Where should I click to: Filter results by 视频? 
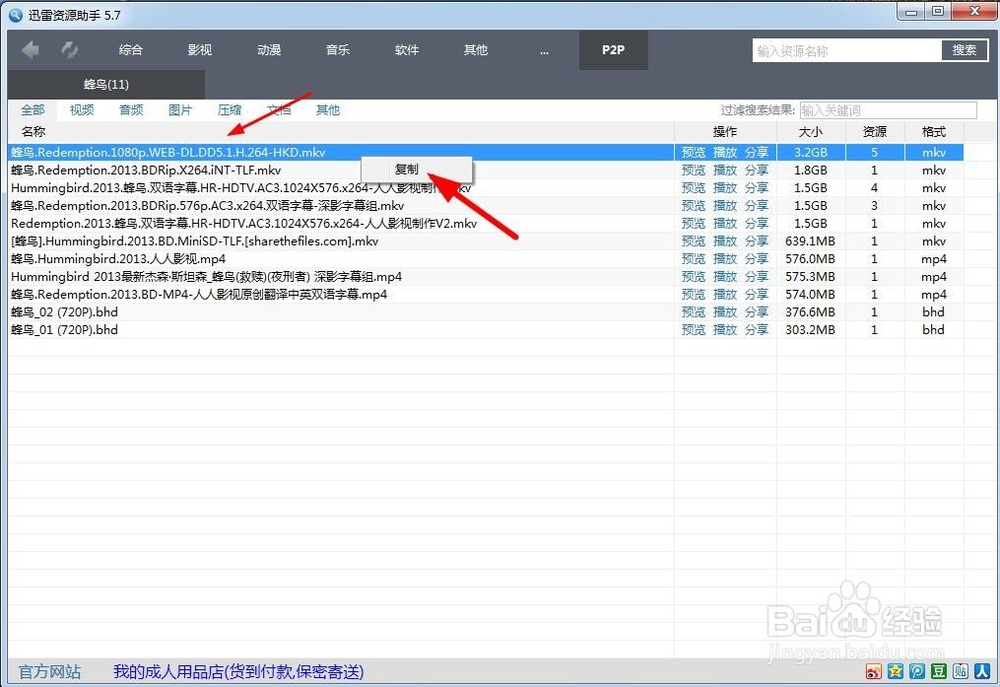click(x=82, y=110)
